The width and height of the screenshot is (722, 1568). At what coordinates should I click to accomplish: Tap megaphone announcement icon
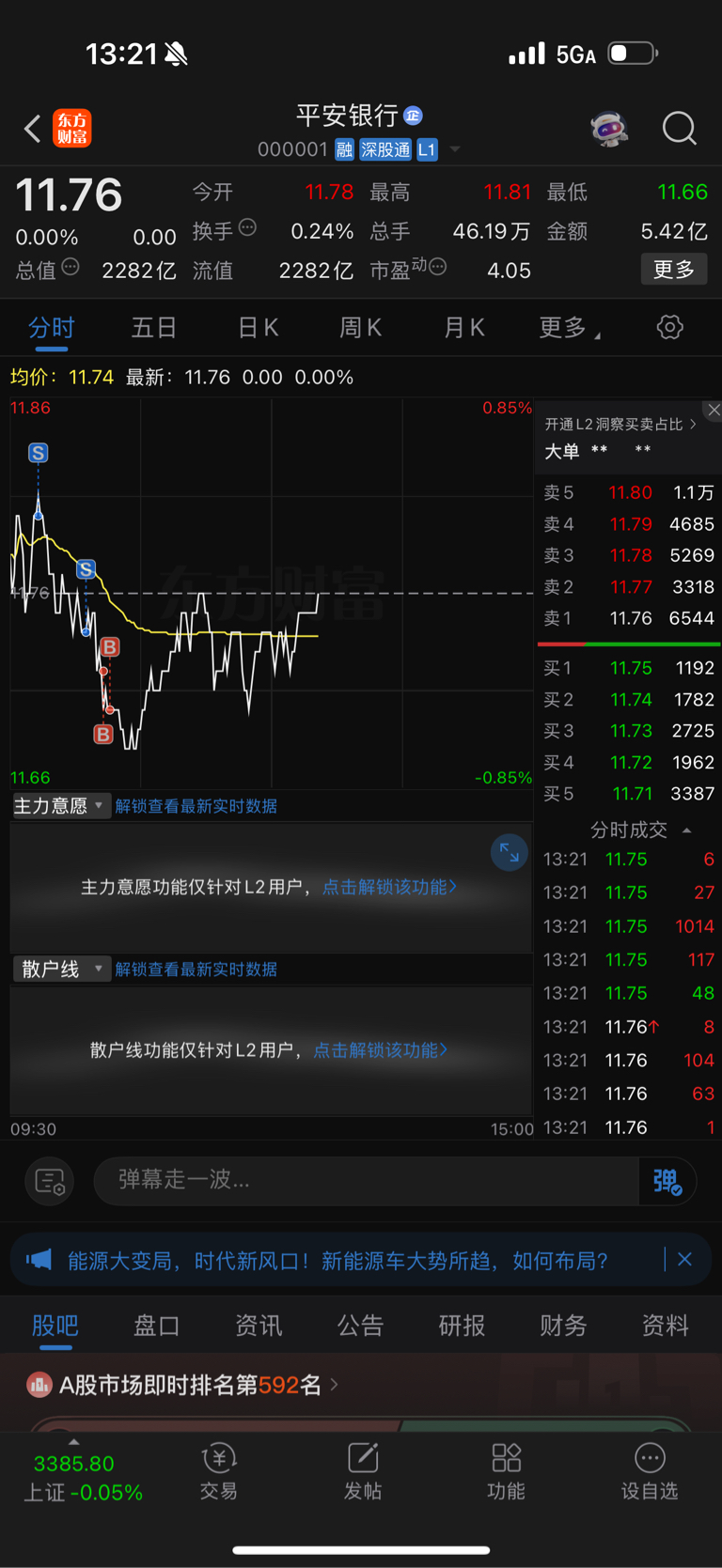[x=39, y=1259]
